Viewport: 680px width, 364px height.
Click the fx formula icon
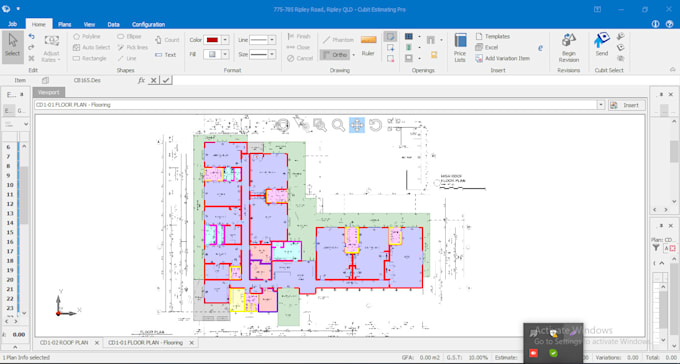[x=141, y=80]
